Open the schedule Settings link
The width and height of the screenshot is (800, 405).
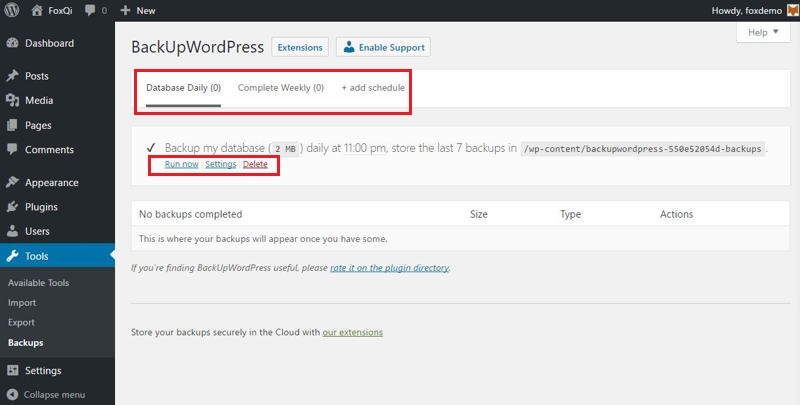(220, 164)
